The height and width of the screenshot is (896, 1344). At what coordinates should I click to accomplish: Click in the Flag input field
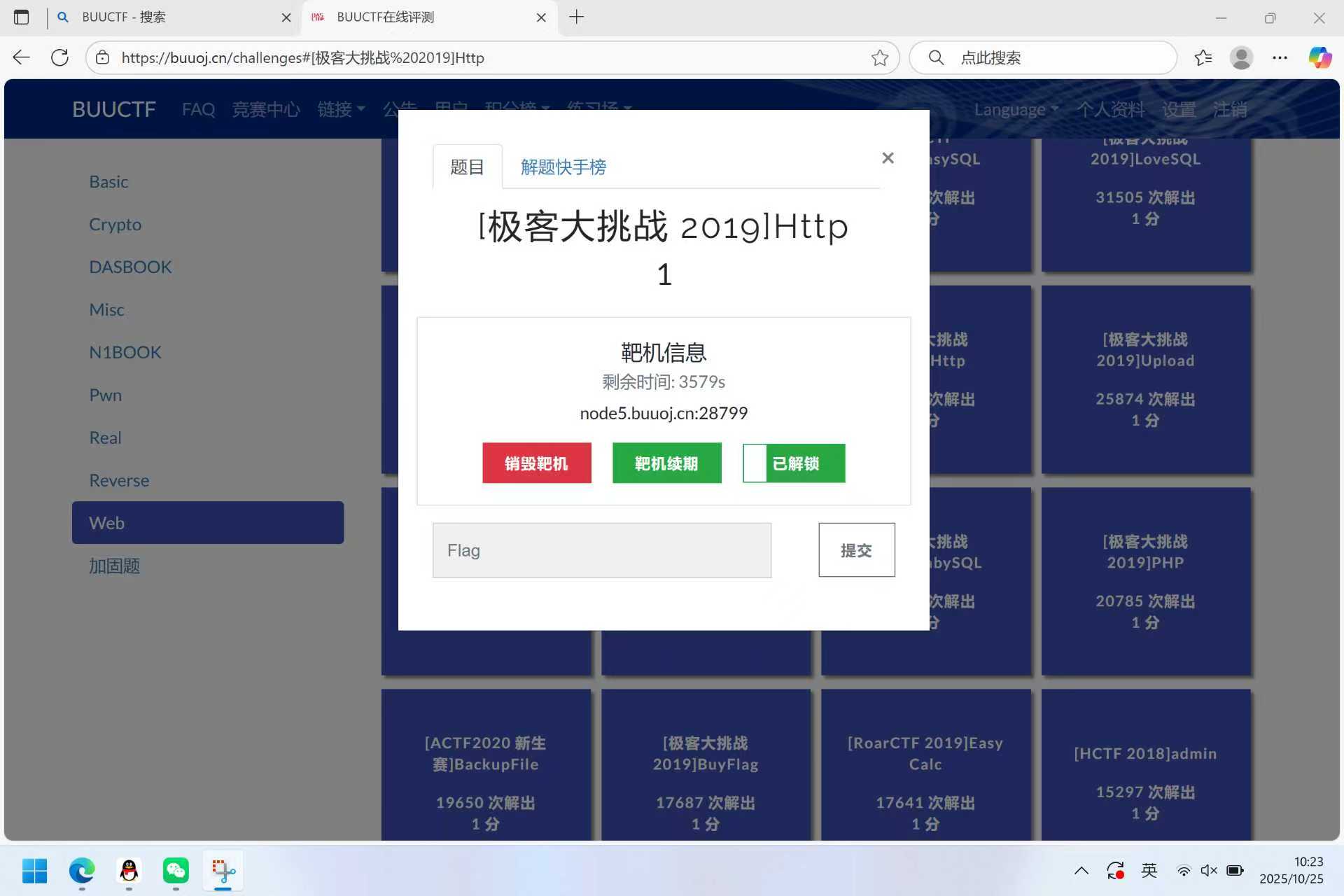tap(601, 550)
